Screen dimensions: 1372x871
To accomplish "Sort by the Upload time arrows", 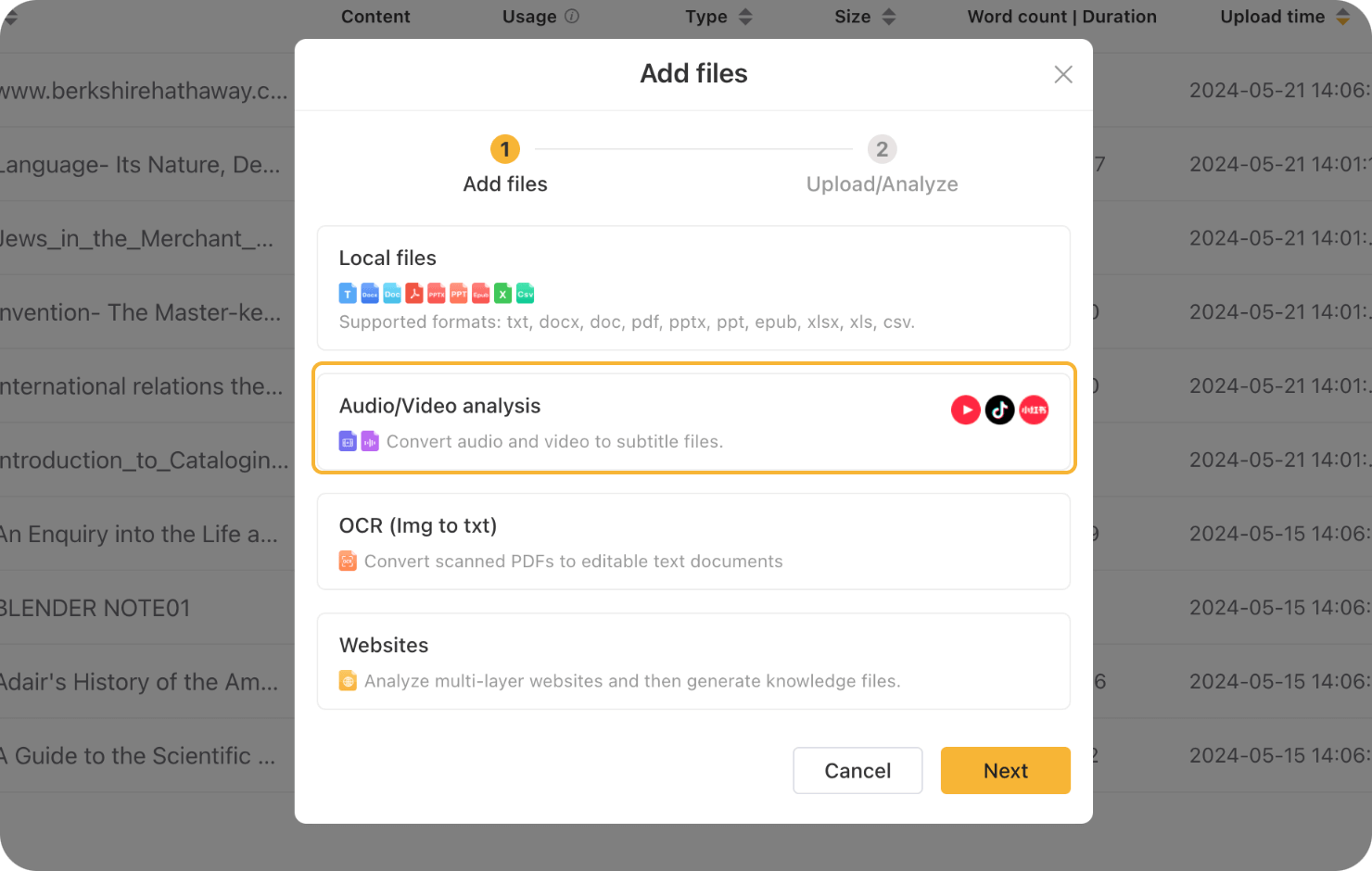I will [x=1342, y=17].
